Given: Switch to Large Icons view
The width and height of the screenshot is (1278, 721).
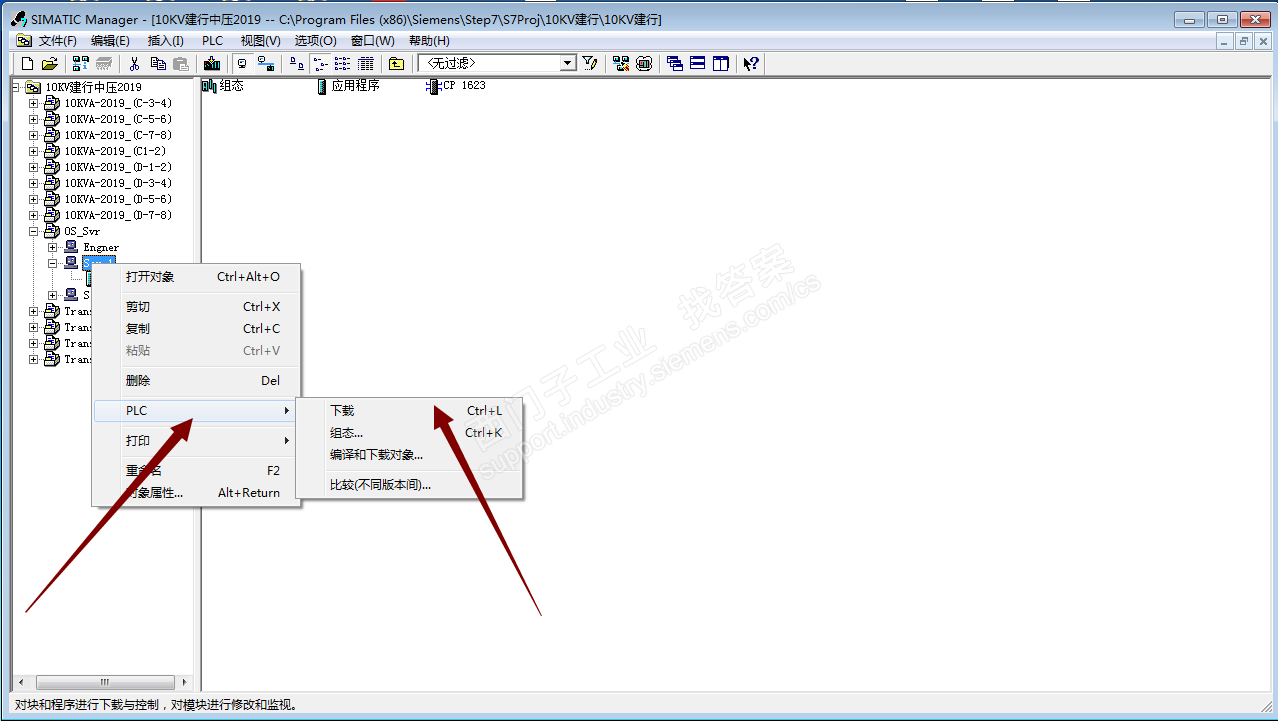Looking at the screenshot, I should (x=296, y=63).
